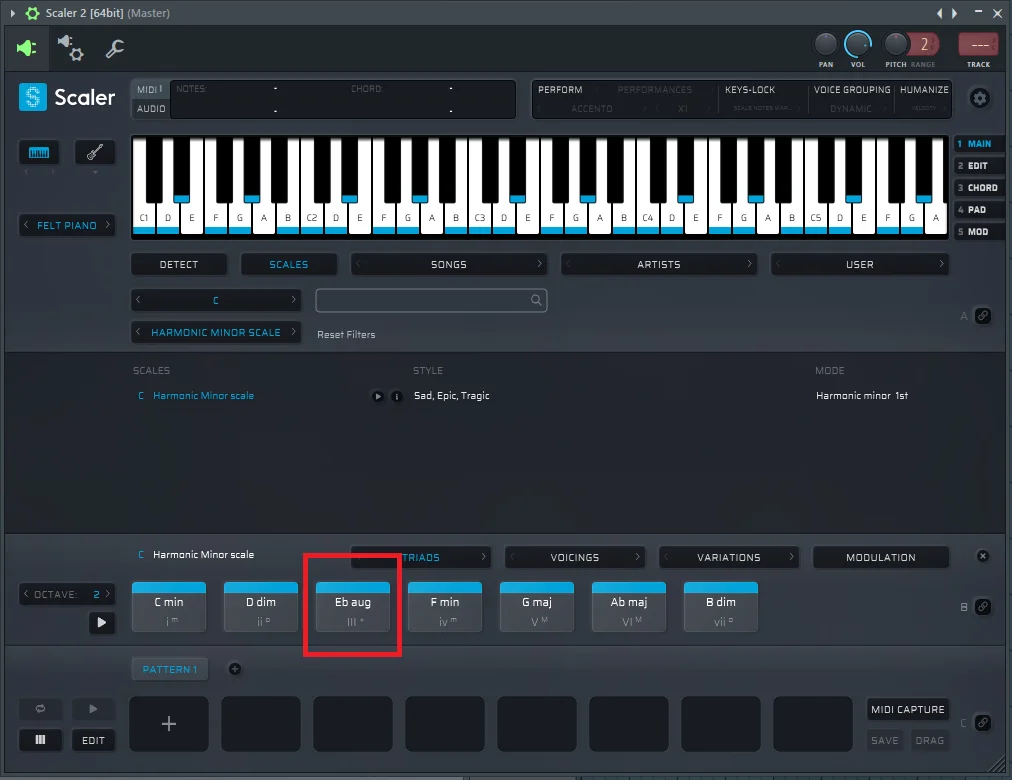Open the SONGS dropdown
The height and width of the screenshot is (780, 1012).
point(449,265)
